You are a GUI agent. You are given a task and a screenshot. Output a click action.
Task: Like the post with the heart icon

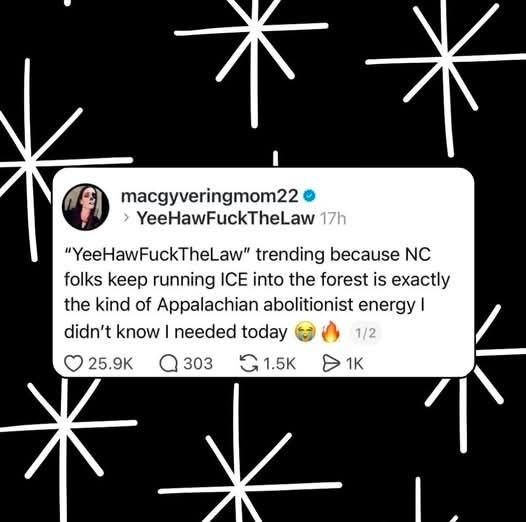tap(73, 364)
